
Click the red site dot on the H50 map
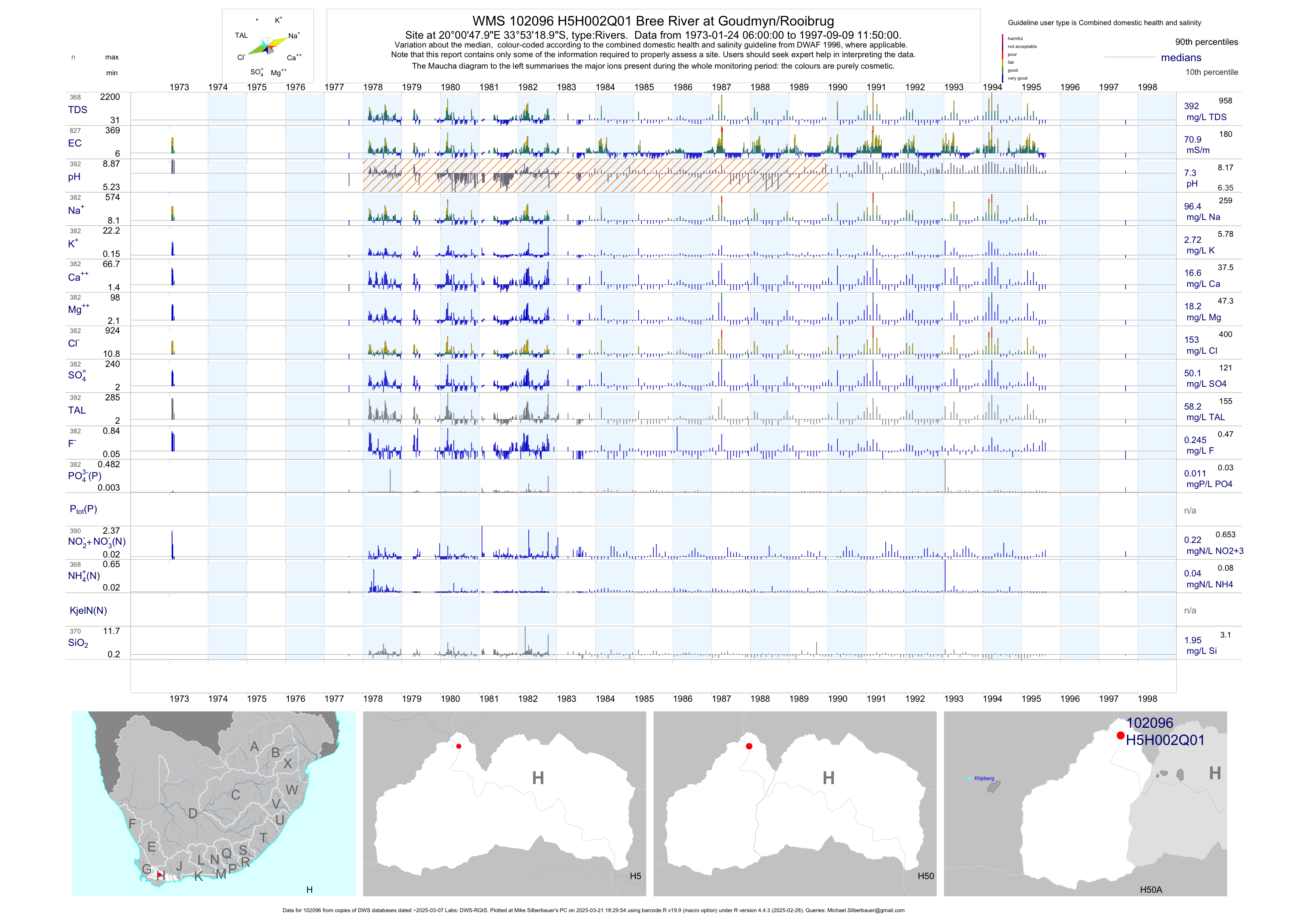pos(749,746)
